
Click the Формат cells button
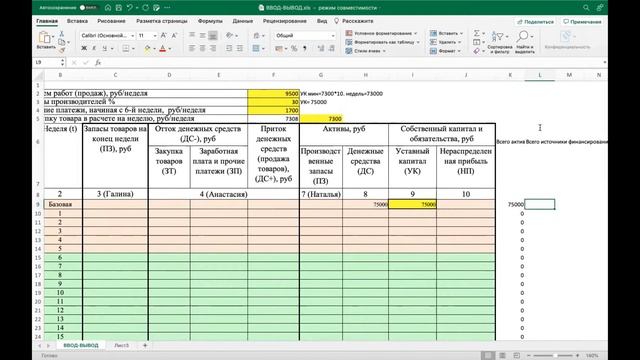[445, 51]
